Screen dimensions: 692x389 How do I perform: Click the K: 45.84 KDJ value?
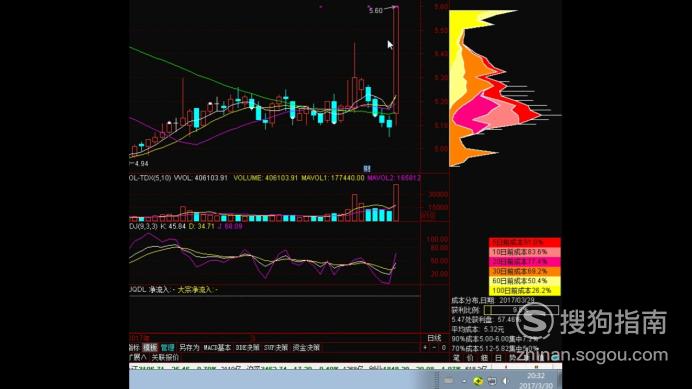click(x=173, y=227)
